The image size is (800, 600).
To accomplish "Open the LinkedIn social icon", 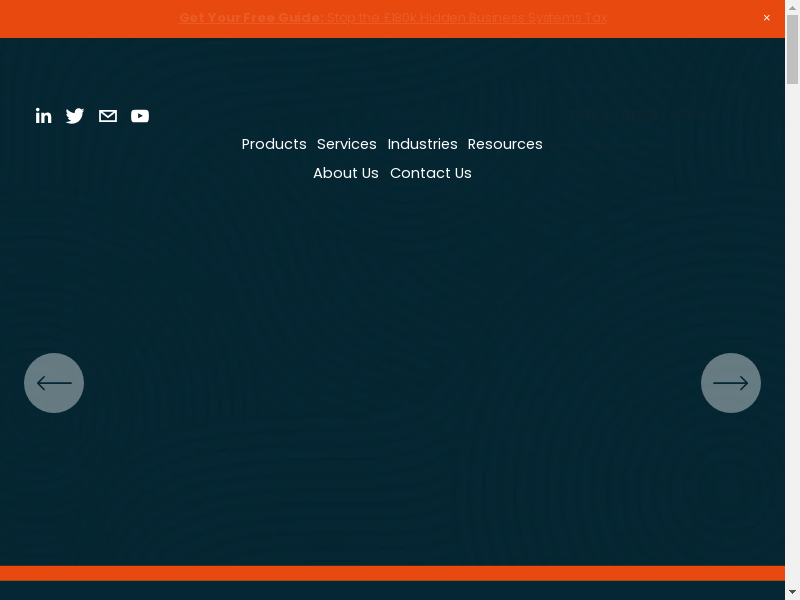I will coord(43,116).
